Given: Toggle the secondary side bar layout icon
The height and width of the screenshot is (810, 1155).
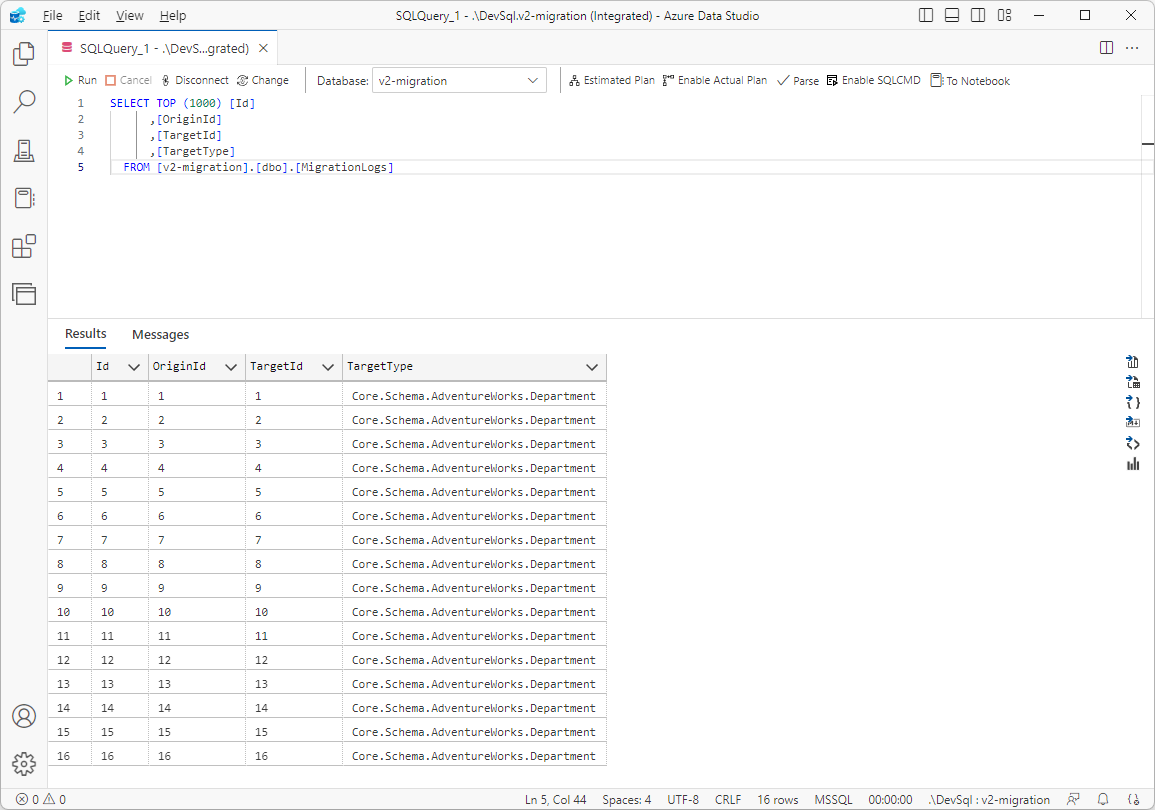Looking at the screenshot, I should pyautogui.click(x=977, y=15).
